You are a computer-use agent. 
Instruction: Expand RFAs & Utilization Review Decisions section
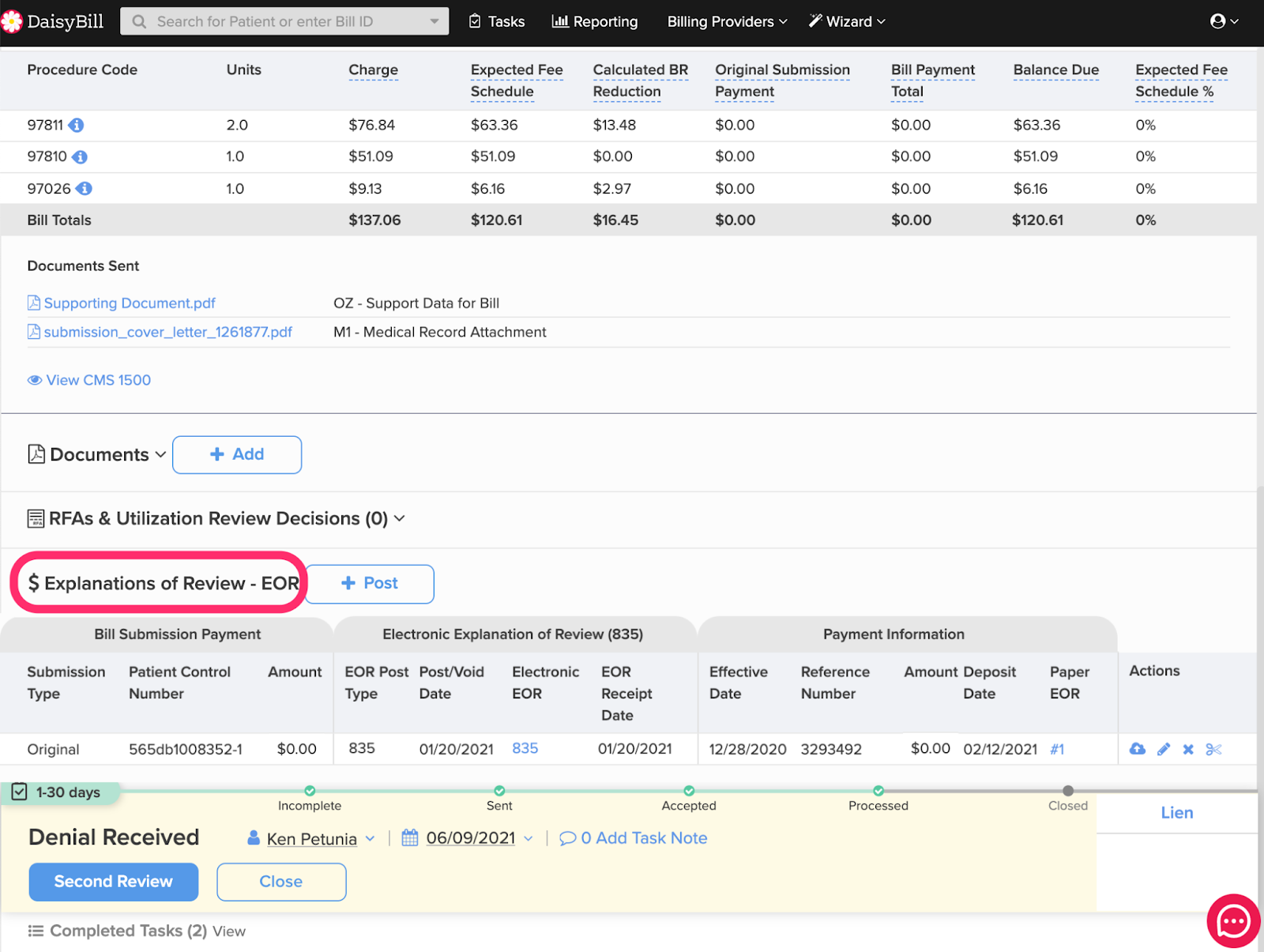pos(216,519)
